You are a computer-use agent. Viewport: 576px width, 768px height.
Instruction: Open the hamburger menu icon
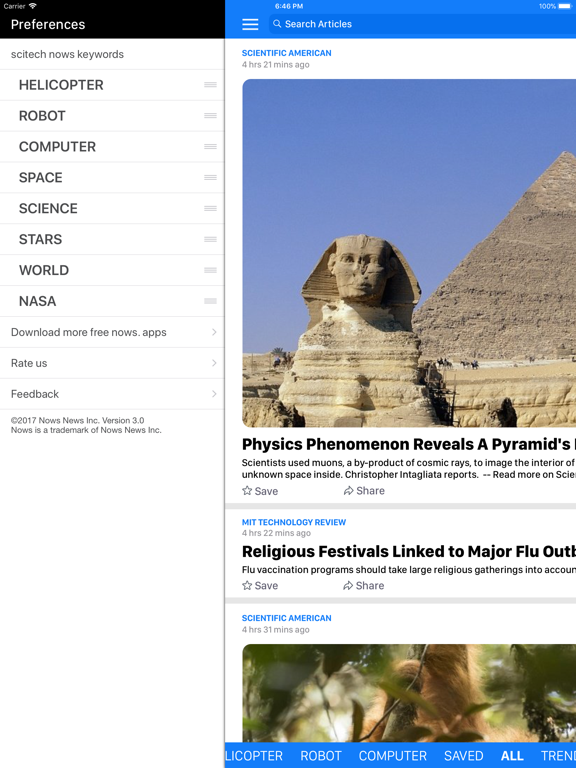[250, 24]
